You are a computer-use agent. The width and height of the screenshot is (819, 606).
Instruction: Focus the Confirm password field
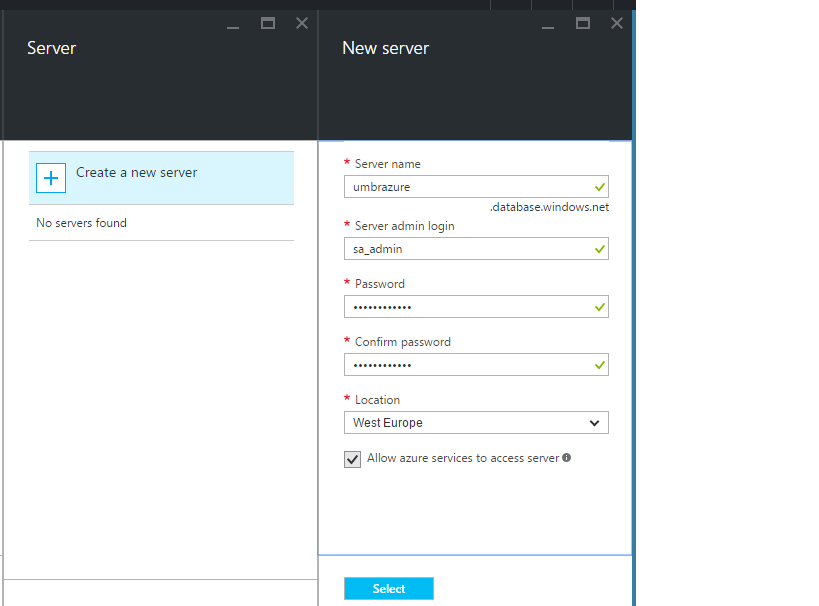click(476, 365)
